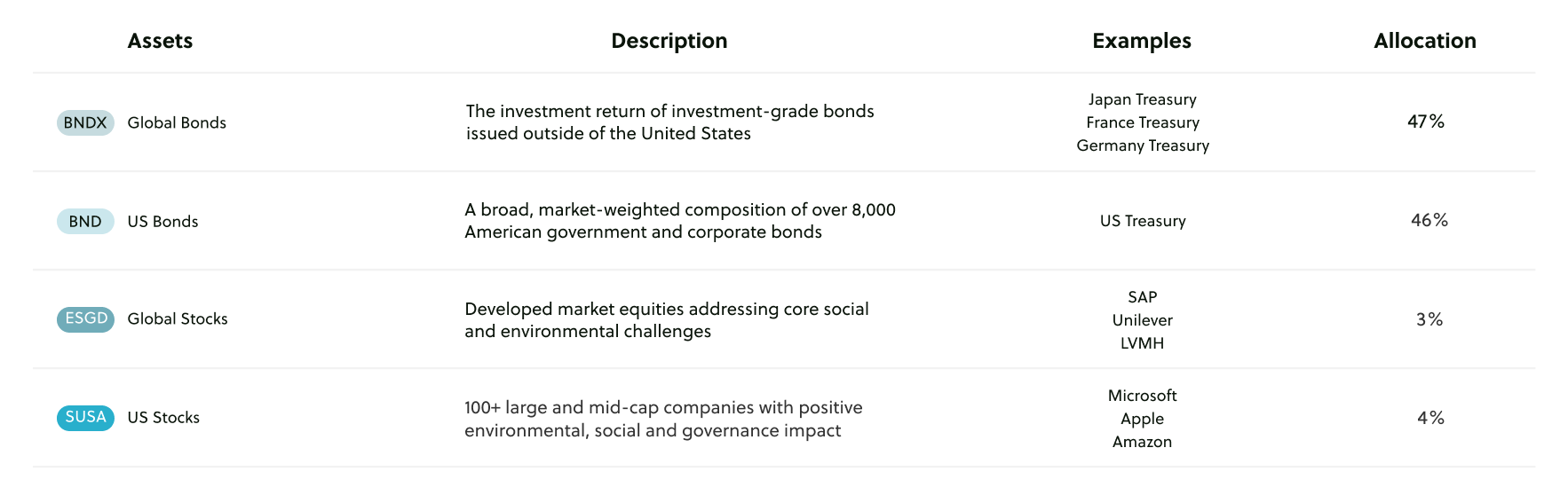Click the 47% allocation value
The height and width of the screenshot is (495, 1568).
click(1425, 122)
